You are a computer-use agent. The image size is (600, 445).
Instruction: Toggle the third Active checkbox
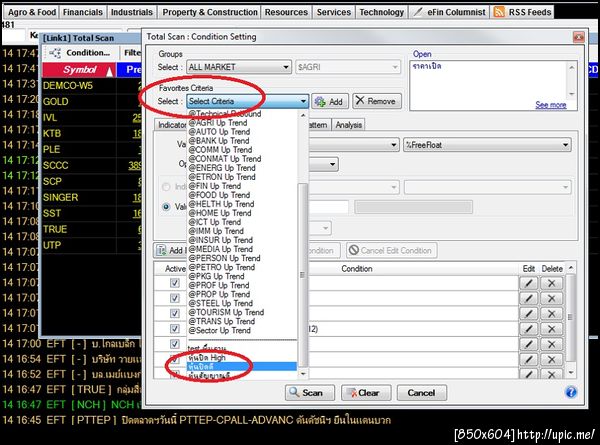tap(175, 313)
